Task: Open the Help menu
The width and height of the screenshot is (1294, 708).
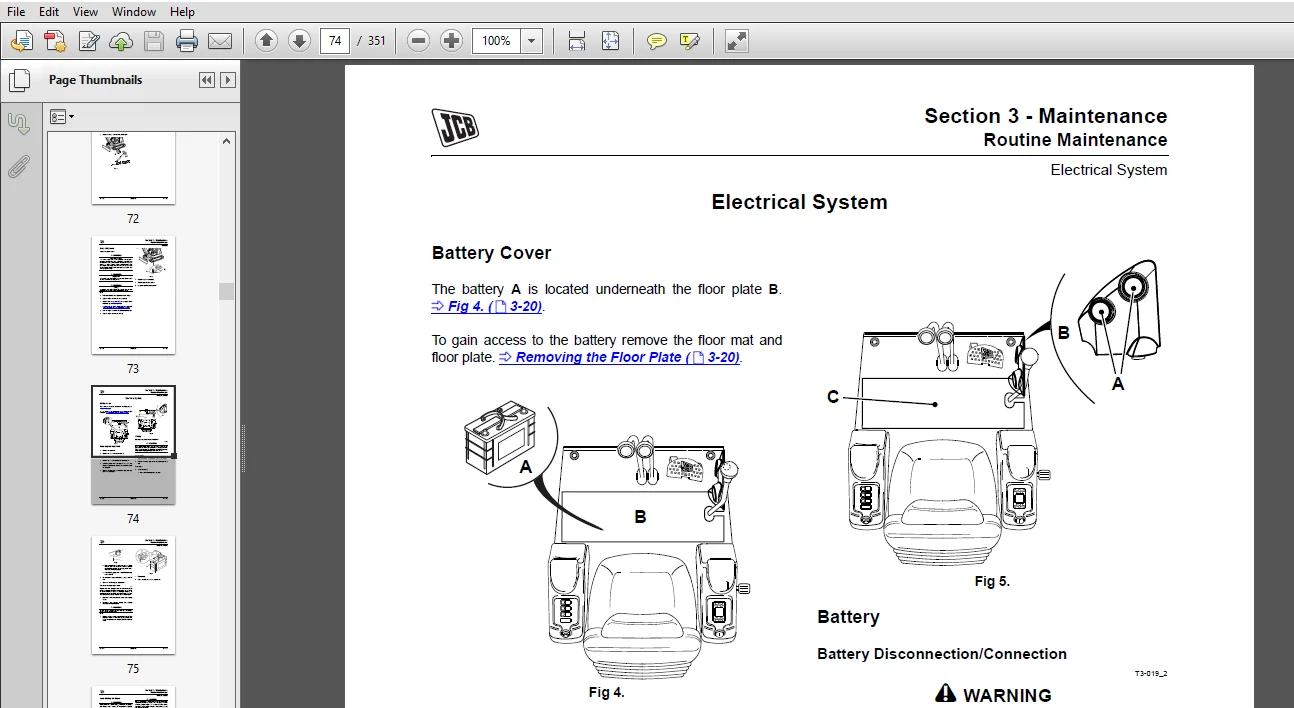Action: pyautogui.click(x=182, y=12)
